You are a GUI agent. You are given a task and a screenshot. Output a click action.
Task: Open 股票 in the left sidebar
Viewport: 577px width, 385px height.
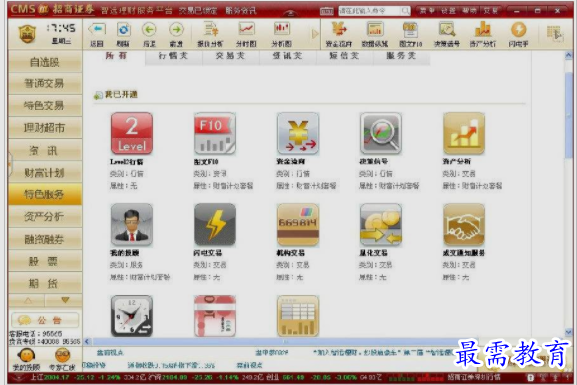(x=45, y=261)
